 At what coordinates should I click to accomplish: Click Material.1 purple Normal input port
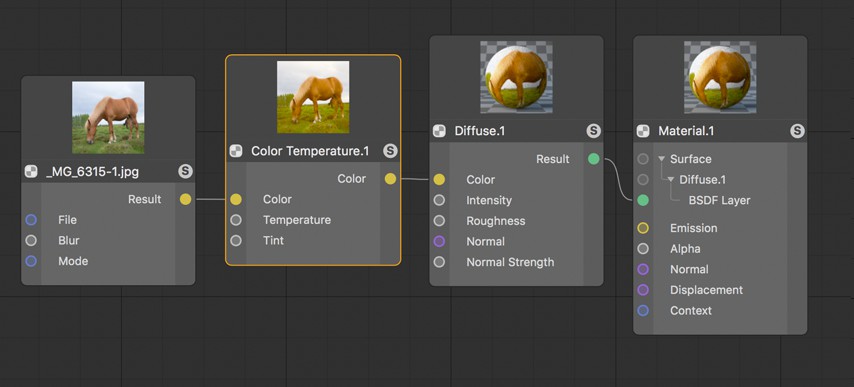(x=643, y=269)
